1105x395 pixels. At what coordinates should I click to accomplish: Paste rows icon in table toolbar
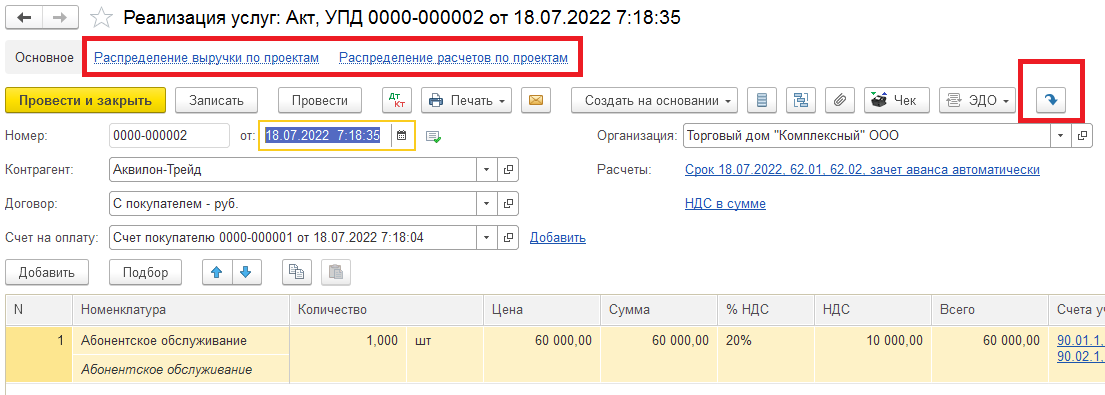pos(335,272)
